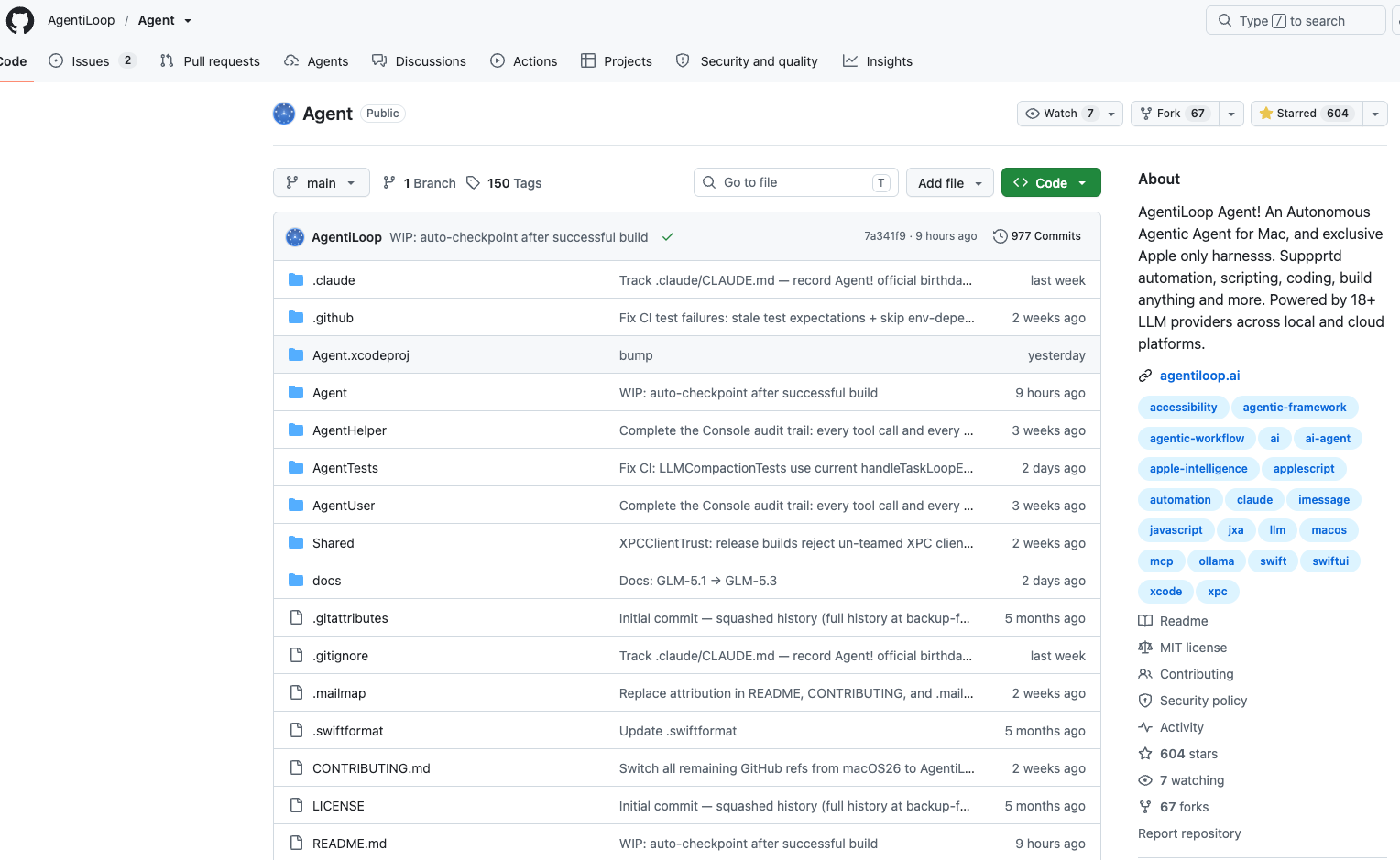1400x860 pixels.
Task: Open the CONTRIBUTING.md file
Action: [x=371, y=768]
